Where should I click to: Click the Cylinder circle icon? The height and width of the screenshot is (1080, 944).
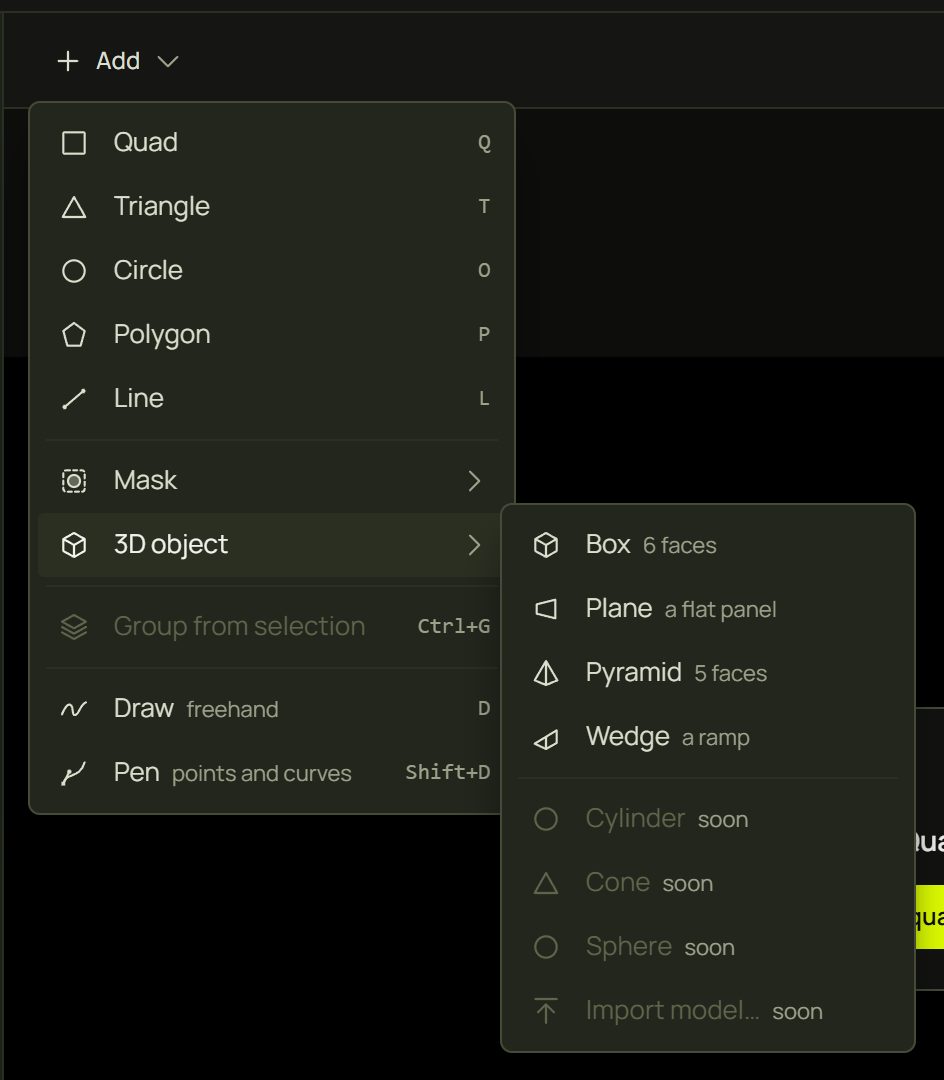point(546,819)
